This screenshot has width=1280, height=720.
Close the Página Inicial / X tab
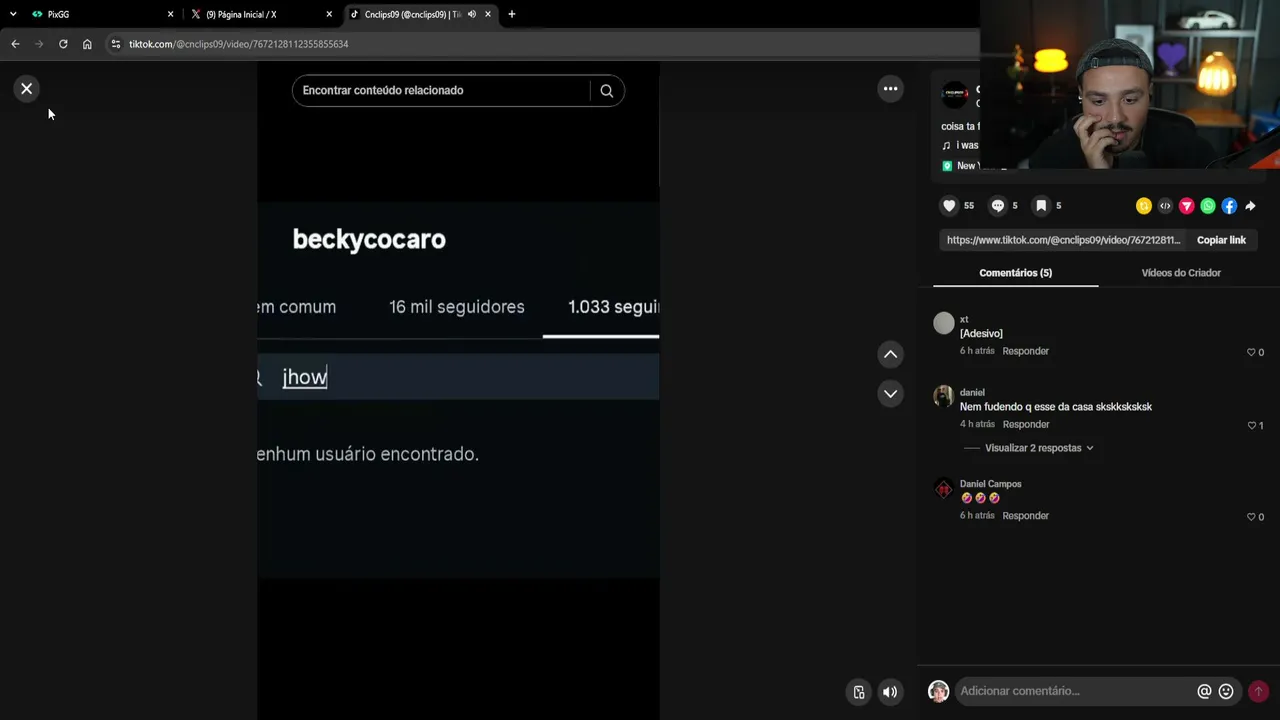point(329,14)
